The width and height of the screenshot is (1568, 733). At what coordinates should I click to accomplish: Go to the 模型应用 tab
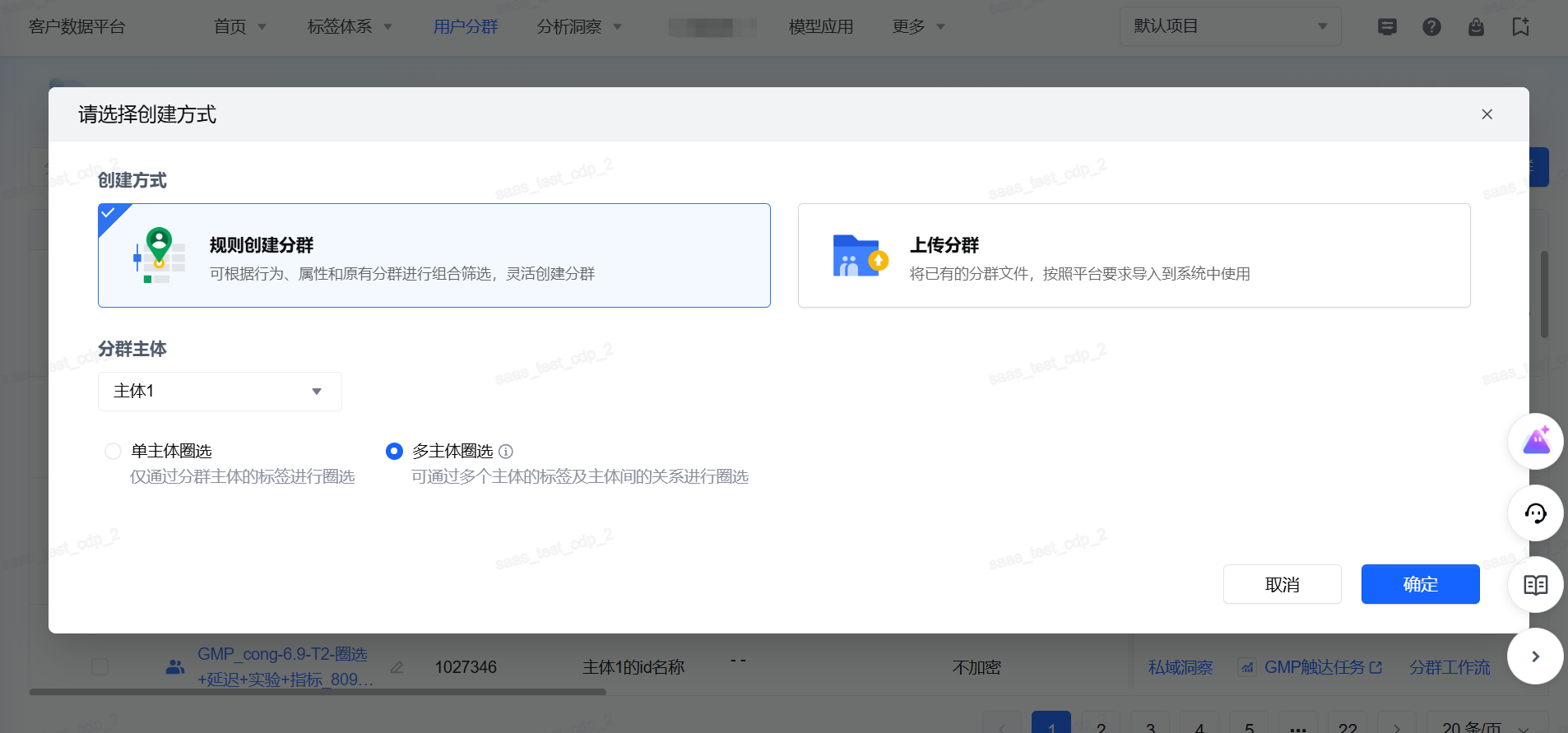pyautogui.click(x=821, y=27)
